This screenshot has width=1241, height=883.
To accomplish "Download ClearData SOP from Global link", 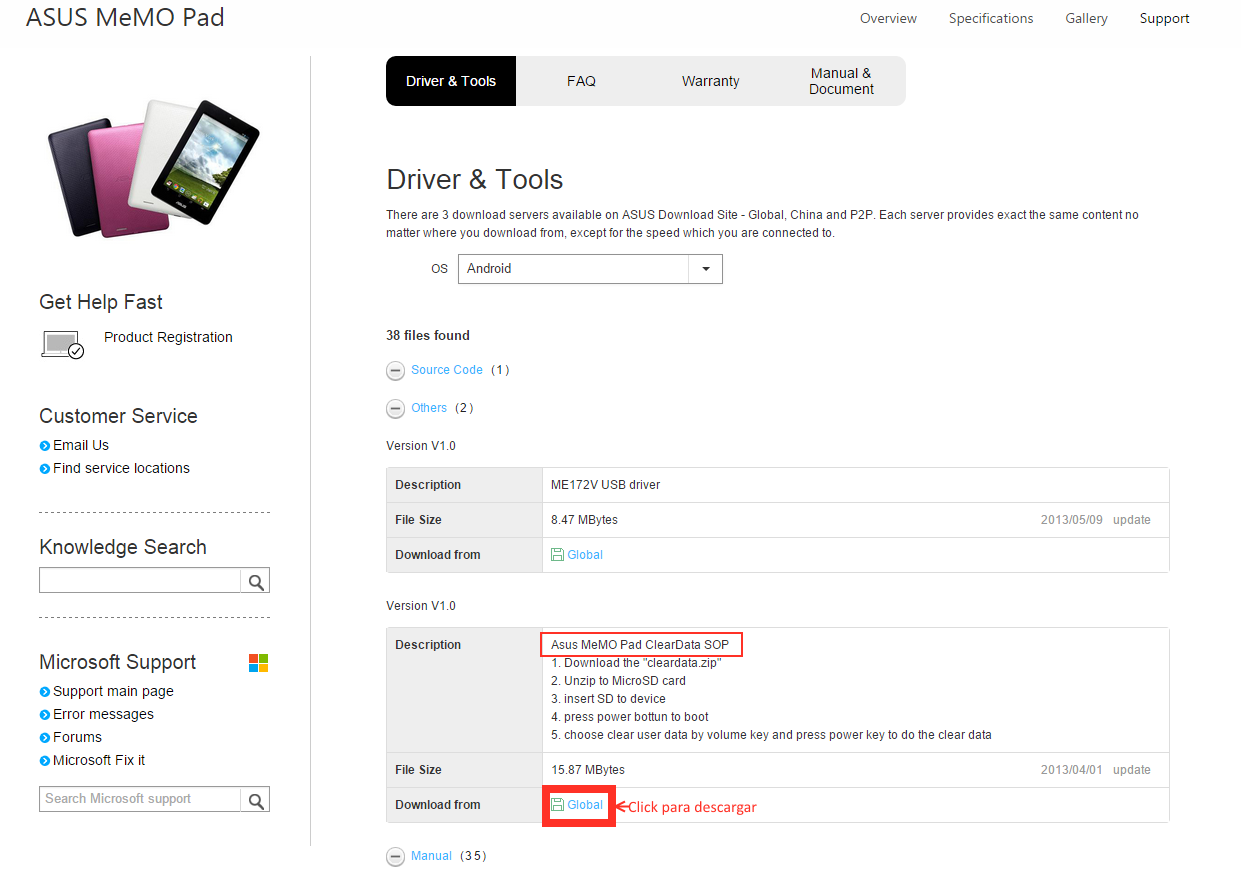I will coord(585,805).
